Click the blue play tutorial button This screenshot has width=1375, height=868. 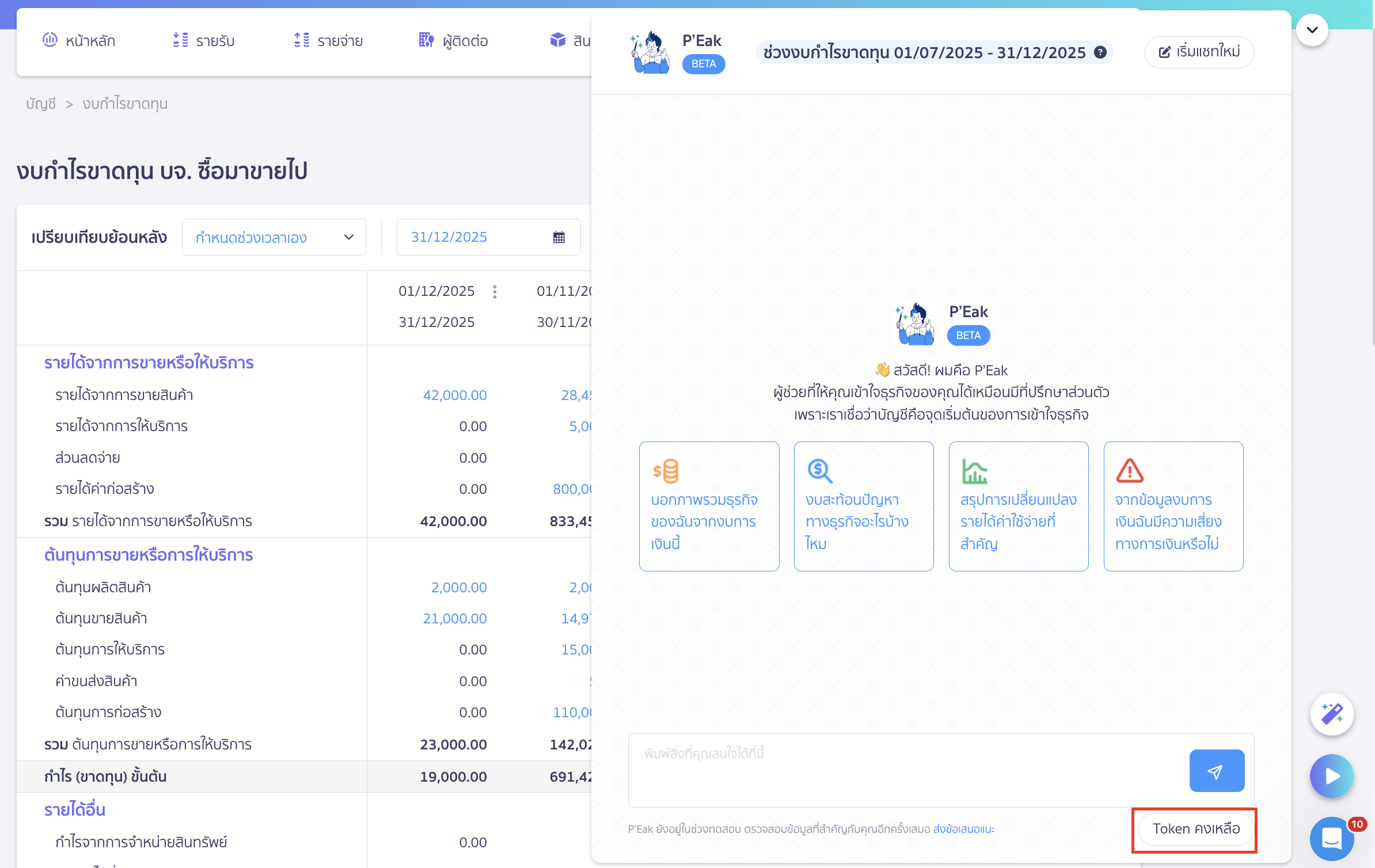tap(1331, 776)
